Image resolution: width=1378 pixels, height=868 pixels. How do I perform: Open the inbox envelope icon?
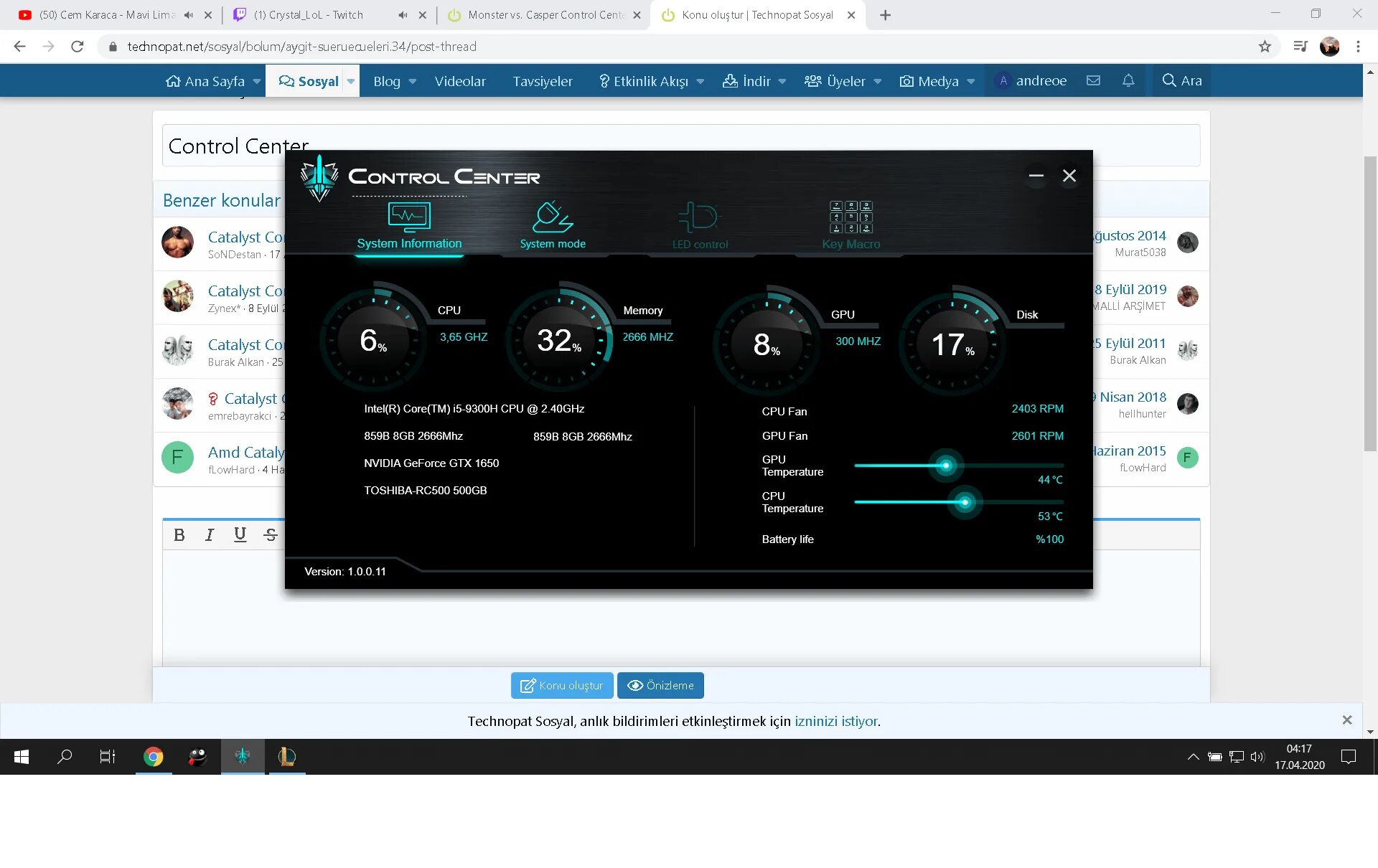tap(1093, 81)
